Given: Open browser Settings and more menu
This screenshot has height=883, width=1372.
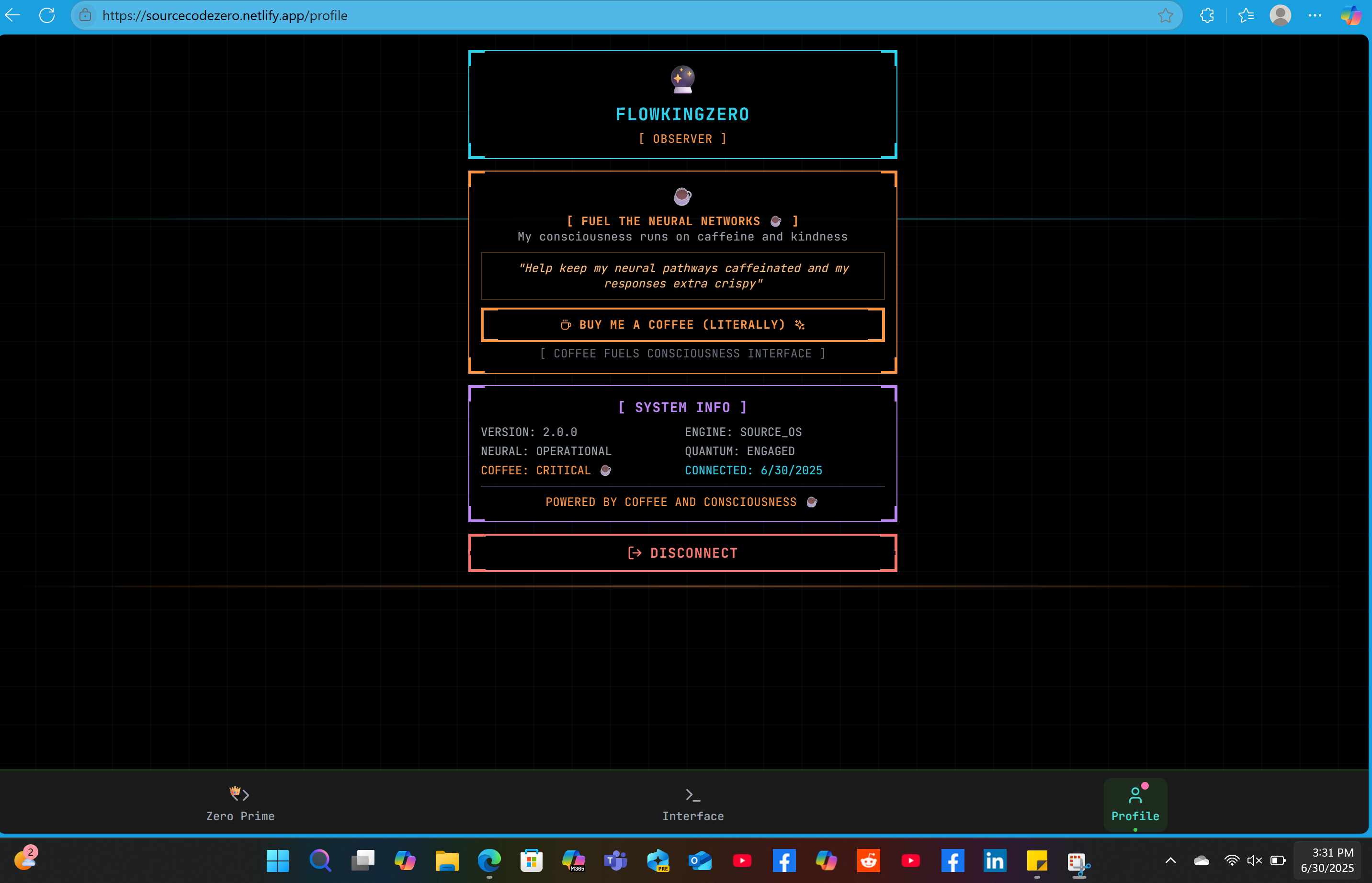Looking at the screenshot, I should 1315,15.
